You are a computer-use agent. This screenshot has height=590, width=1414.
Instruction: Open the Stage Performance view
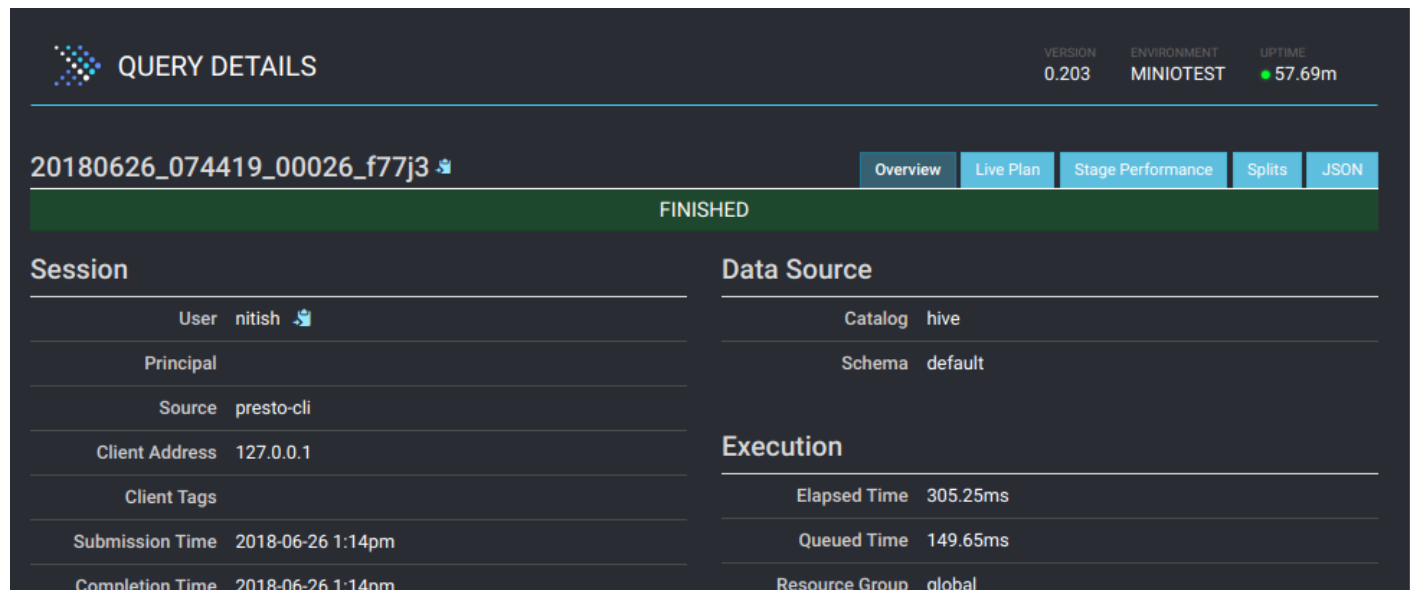pos(1143,169)
